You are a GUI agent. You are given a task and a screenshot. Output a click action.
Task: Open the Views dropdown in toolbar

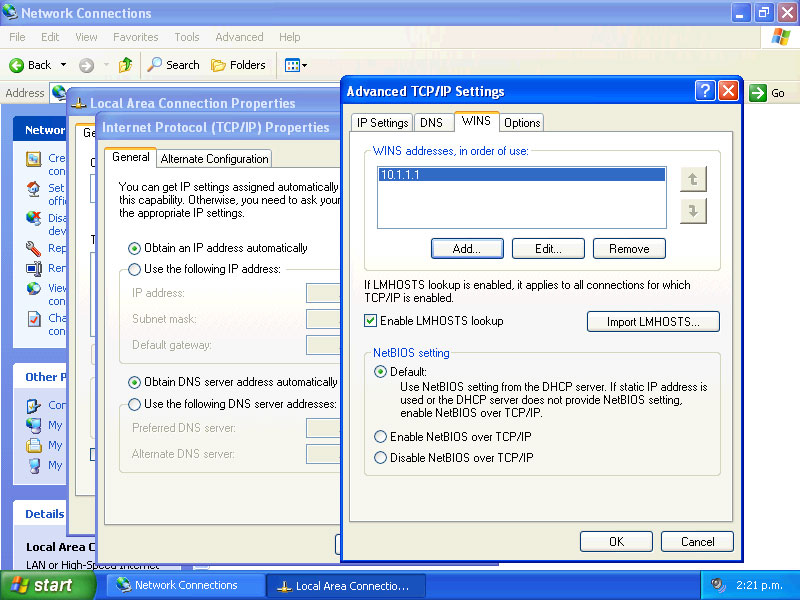tap(296, 65)
